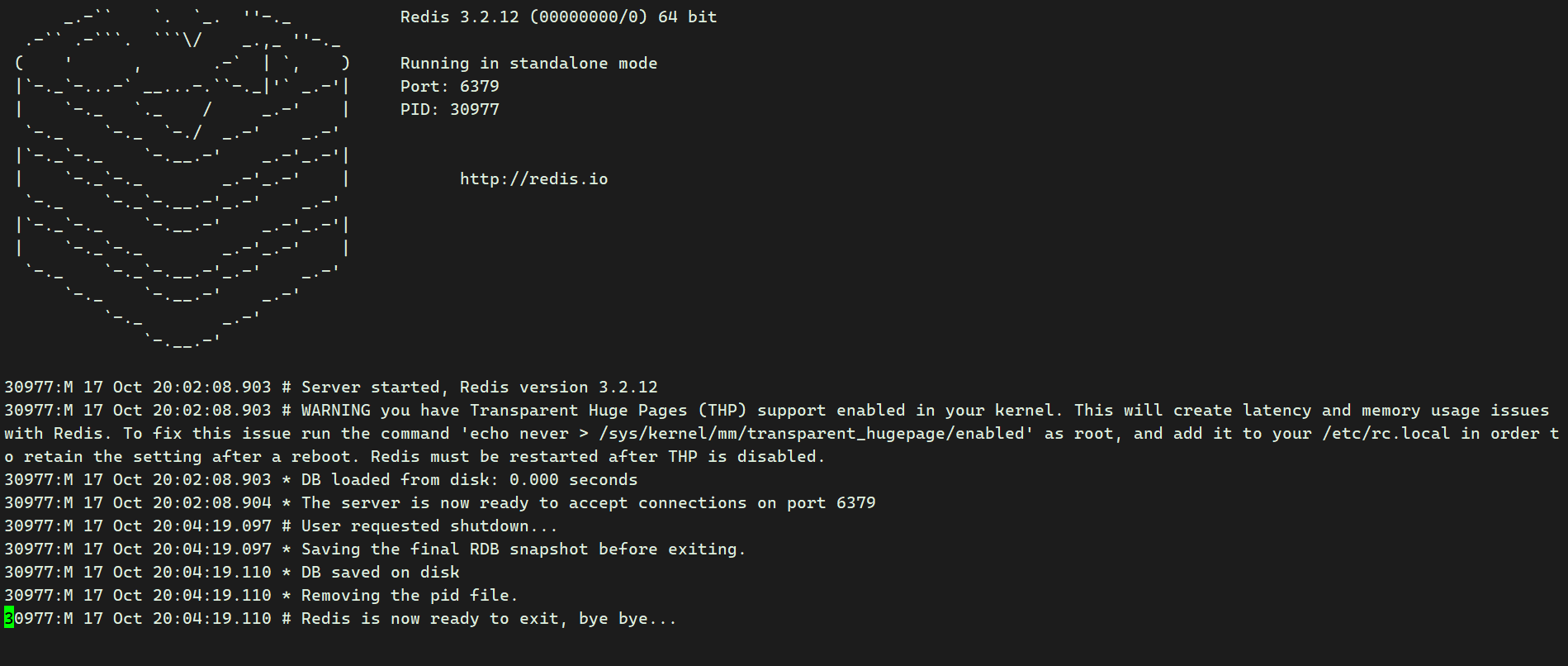This screenshot has height=666, width=1568.
Task: Click 'Saving the final RDB snapshot' line
Action: tap(375, 549)
